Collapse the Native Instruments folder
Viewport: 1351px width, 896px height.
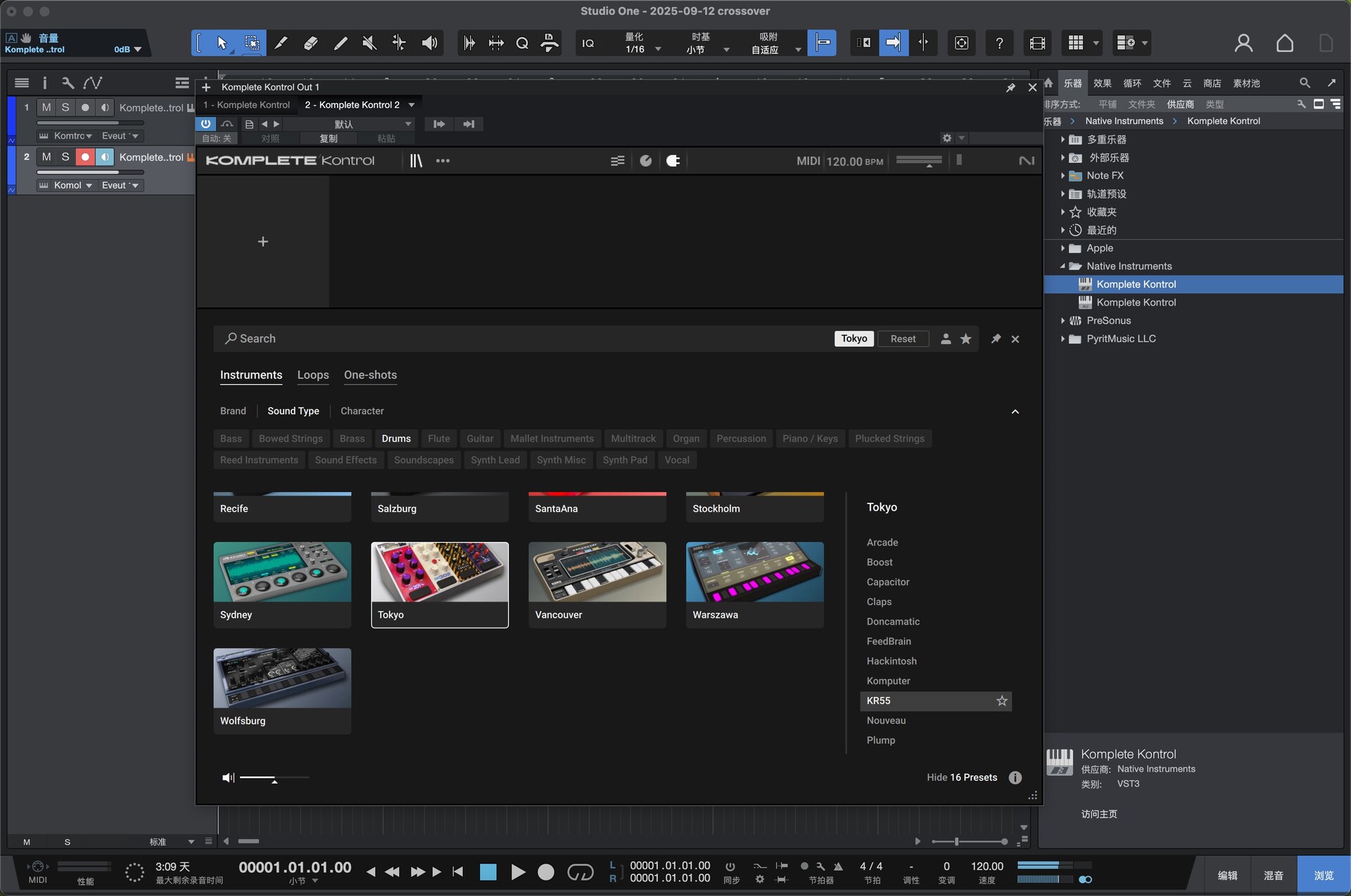pyautogui.click(x=1063, y=267)
